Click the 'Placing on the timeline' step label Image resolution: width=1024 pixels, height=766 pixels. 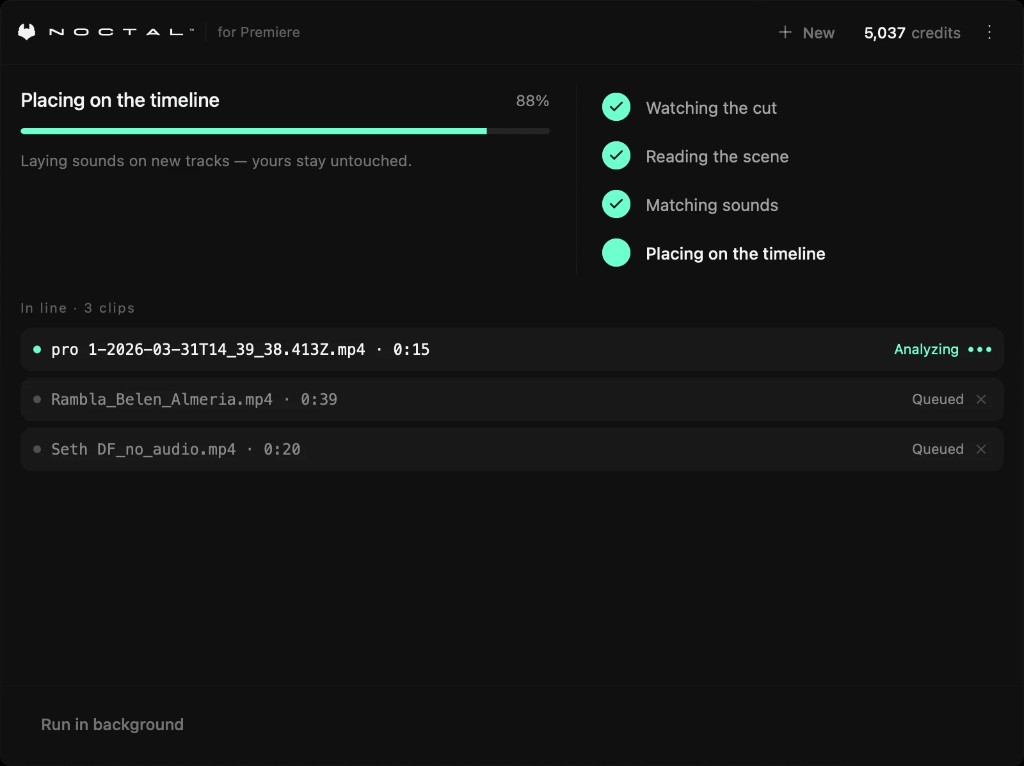click(735, 253)
